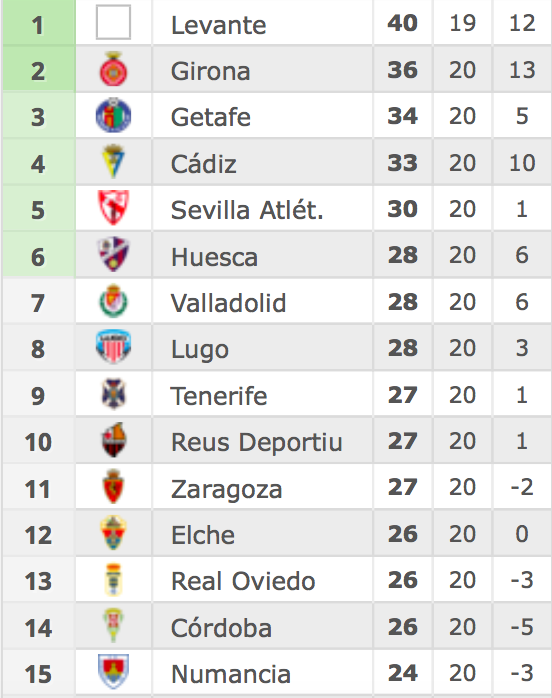This screenshot has width=552, height=698.
Task: Open the Levante team link
Action: coord(219,25)
